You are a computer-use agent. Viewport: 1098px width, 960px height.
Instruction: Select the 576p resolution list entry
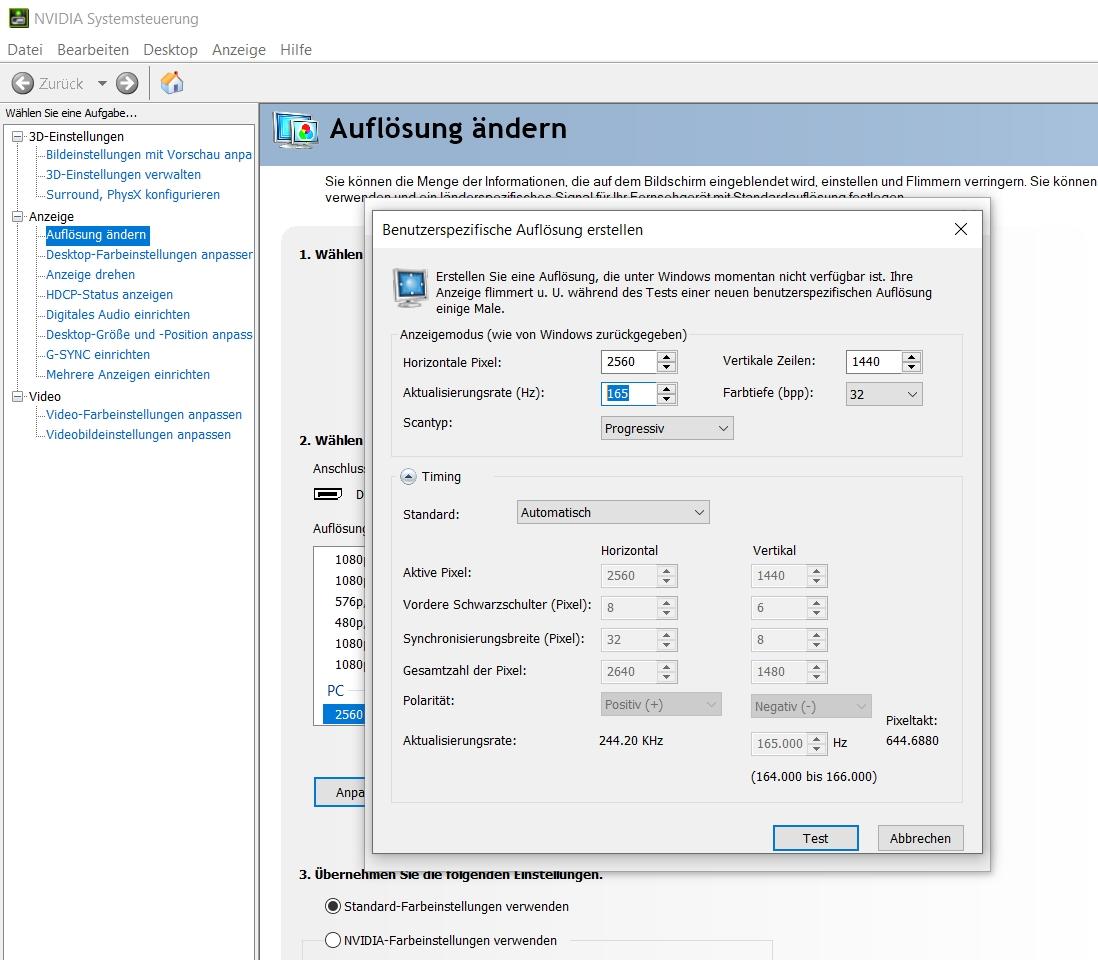(x=349, y=601)
